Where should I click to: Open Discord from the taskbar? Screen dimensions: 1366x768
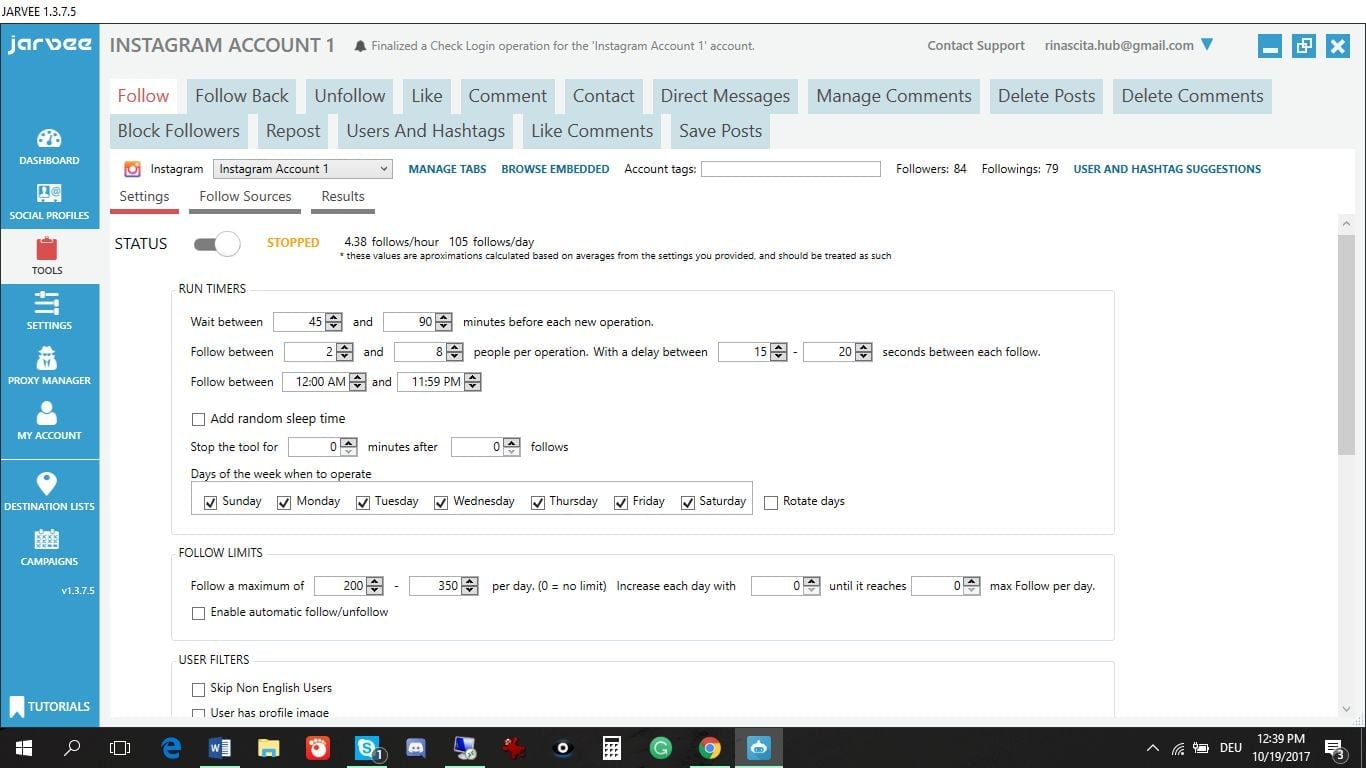point(416,747)
